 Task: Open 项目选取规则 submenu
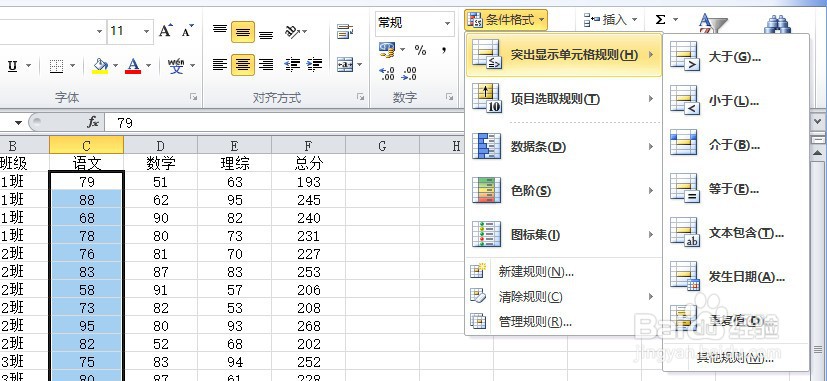tap(564, 99)
